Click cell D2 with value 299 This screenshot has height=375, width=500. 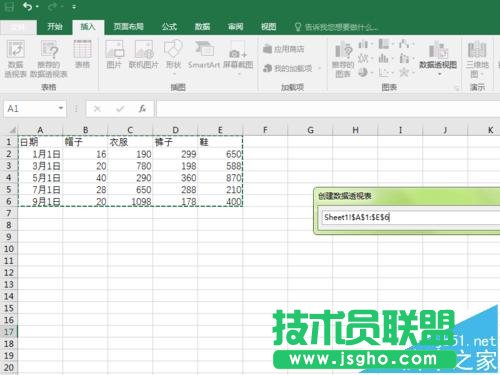[x=175, y=154]
